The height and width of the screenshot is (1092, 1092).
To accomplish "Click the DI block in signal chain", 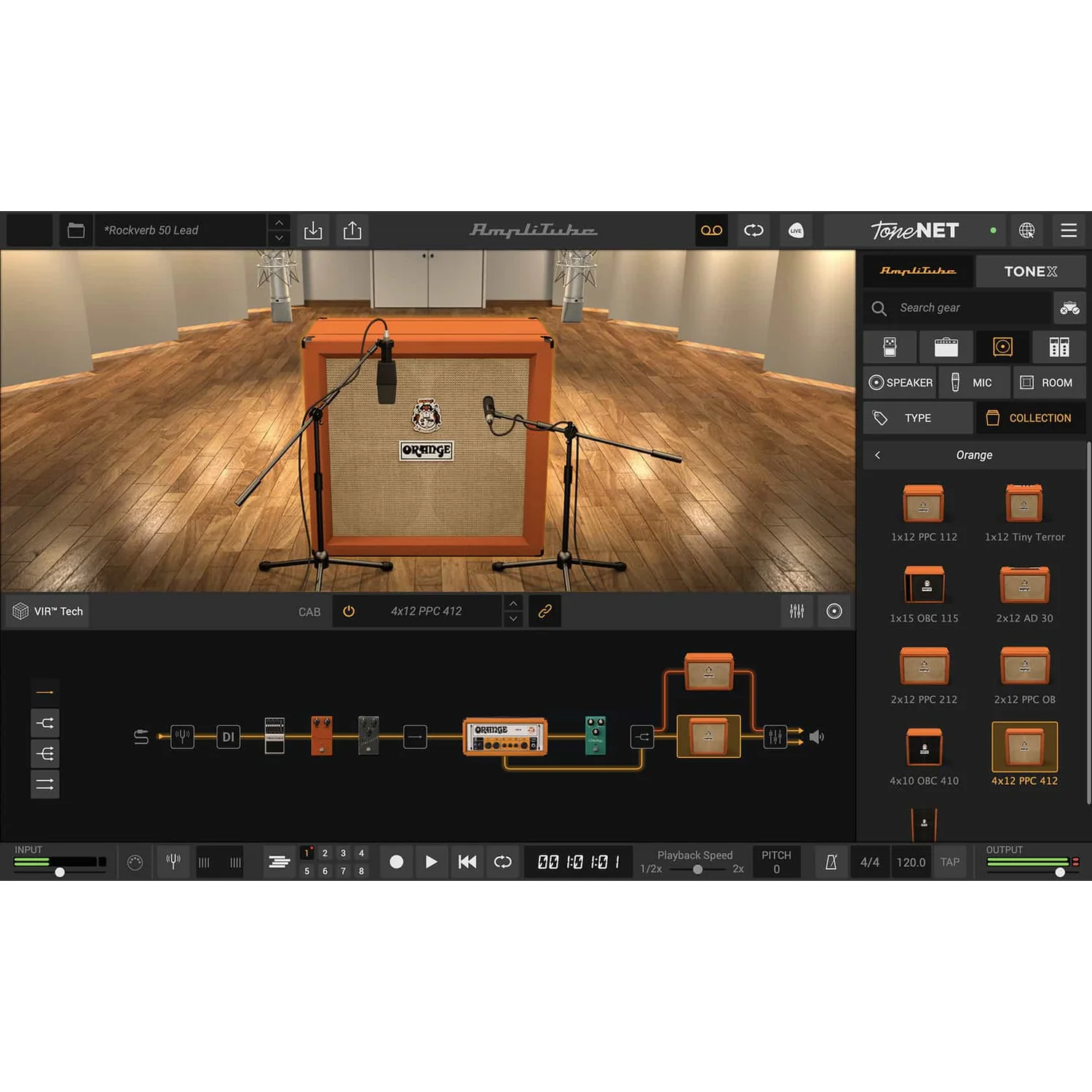I will [x=229, y=737].
